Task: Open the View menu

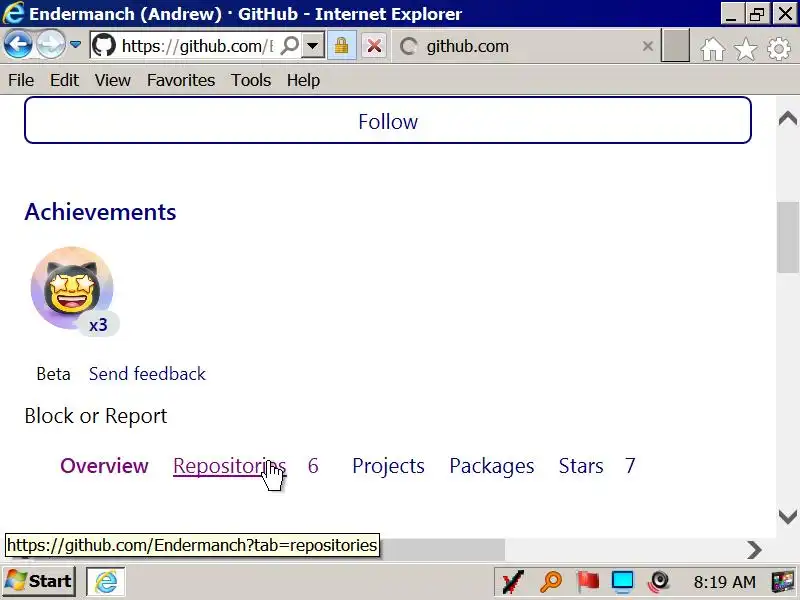Action: [112, 80]
